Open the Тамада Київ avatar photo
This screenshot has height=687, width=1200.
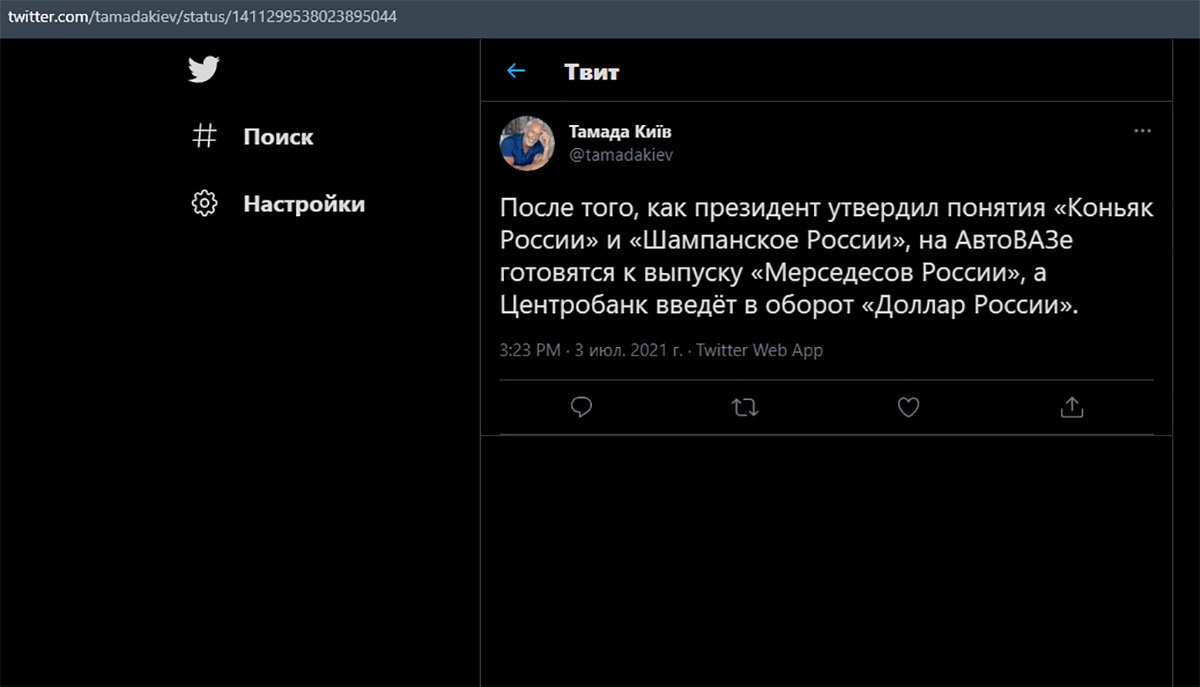click(527, 144)
